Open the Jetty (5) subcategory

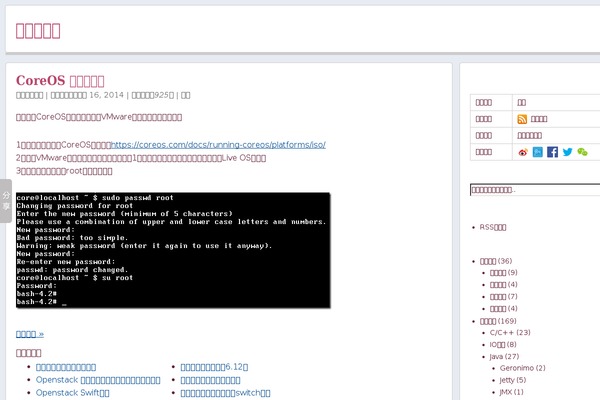click(x=513, y=380)
